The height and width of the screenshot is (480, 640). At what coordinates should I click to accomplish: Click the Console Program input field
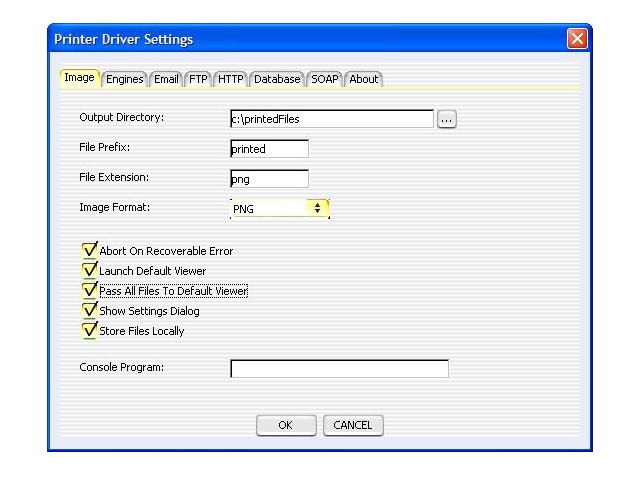point(340,369)
